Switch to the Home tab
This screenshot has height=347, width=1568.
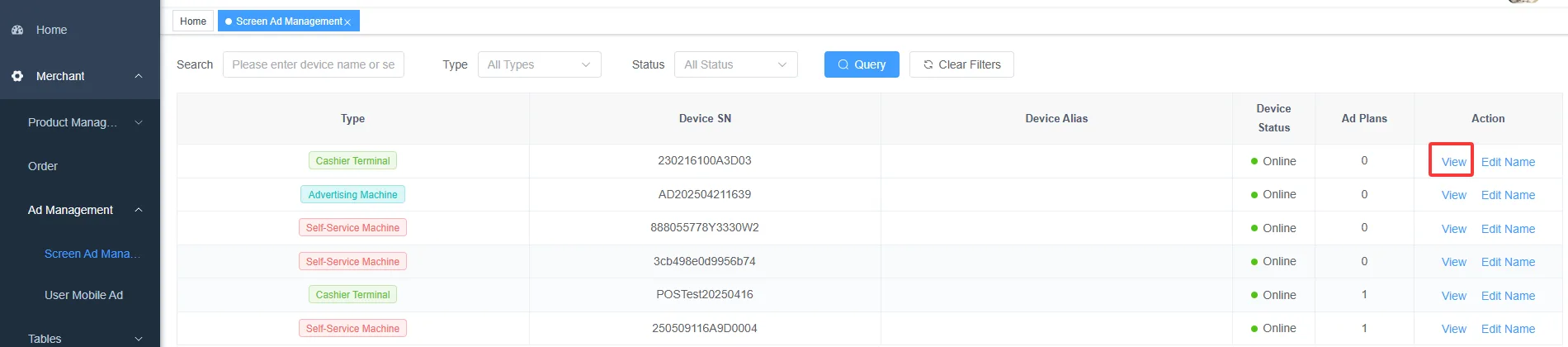point(193,21)
